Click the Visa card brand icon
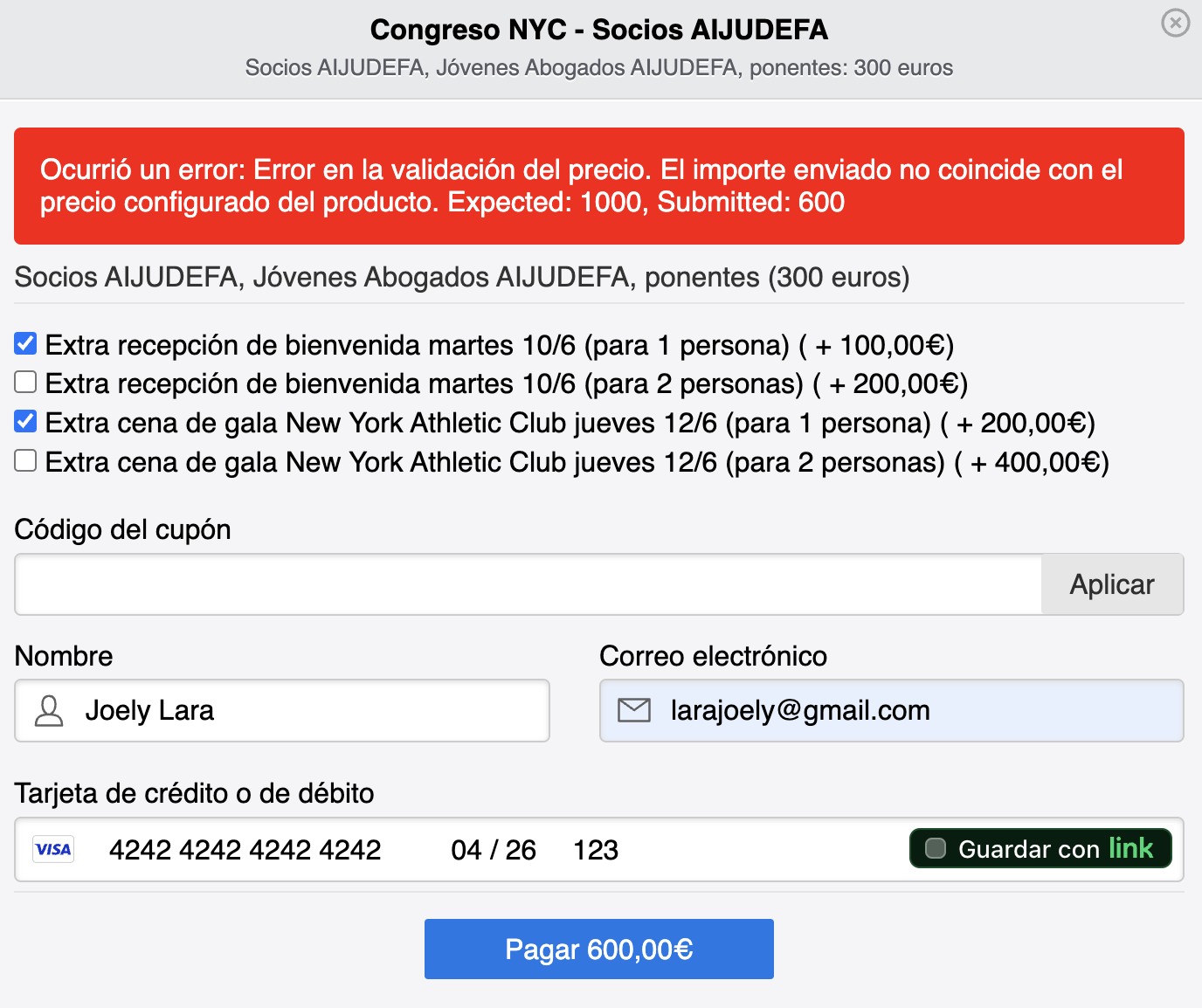Viewport: 1202px width, 1008px height. [x=53, y=849]
